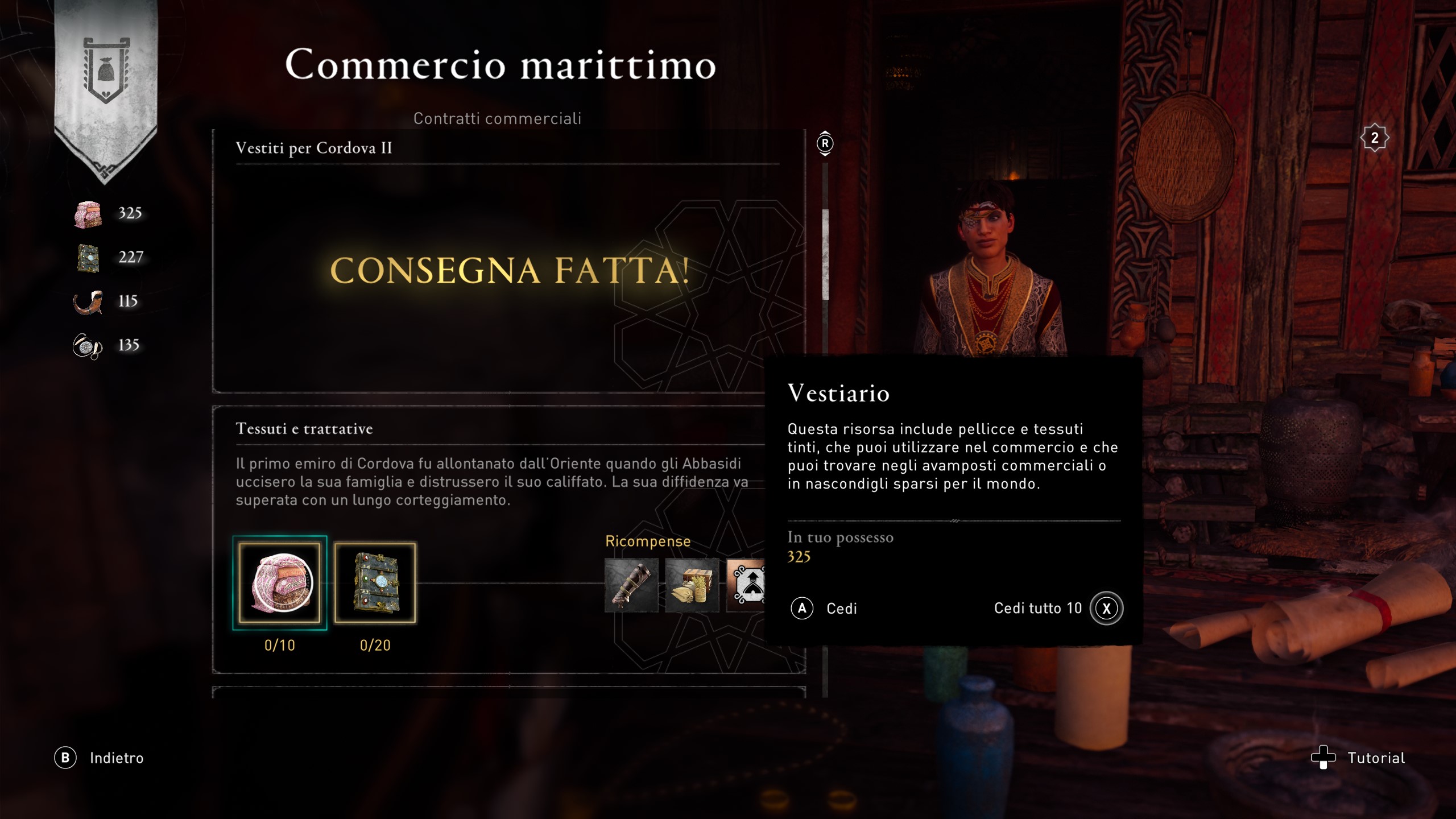Inspect the treasure chest reward icon
This screenshot has height=819, width=1456.
692,585
